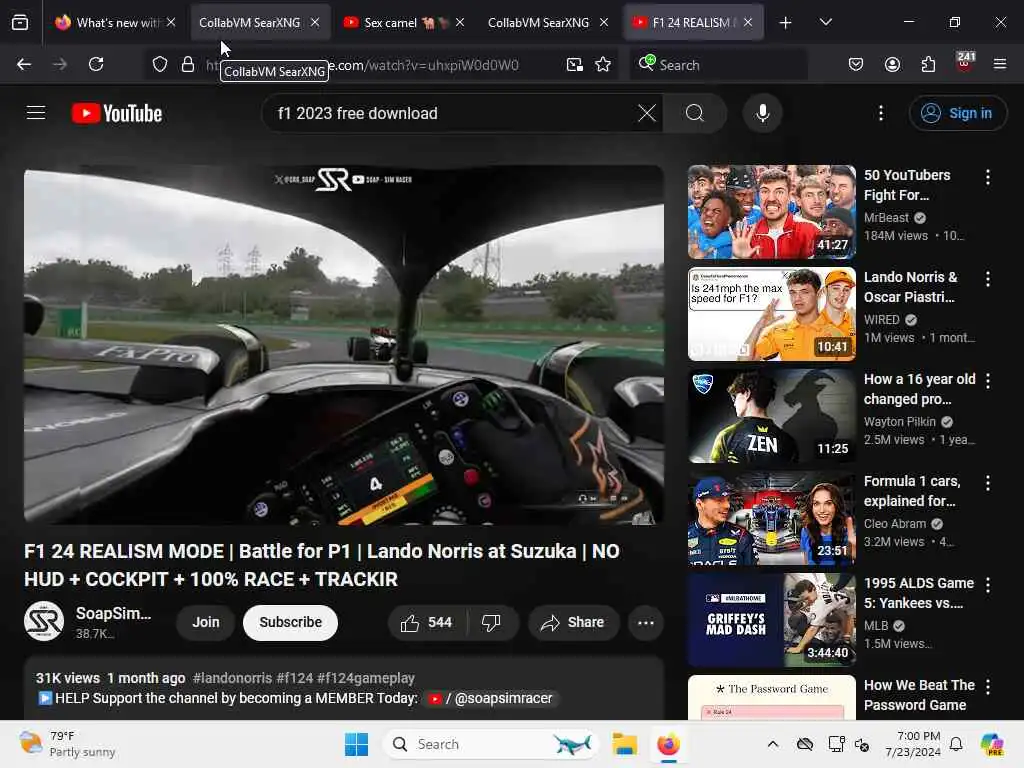
Task: Go to the YouTube home logo
Action: pos(117,113)
